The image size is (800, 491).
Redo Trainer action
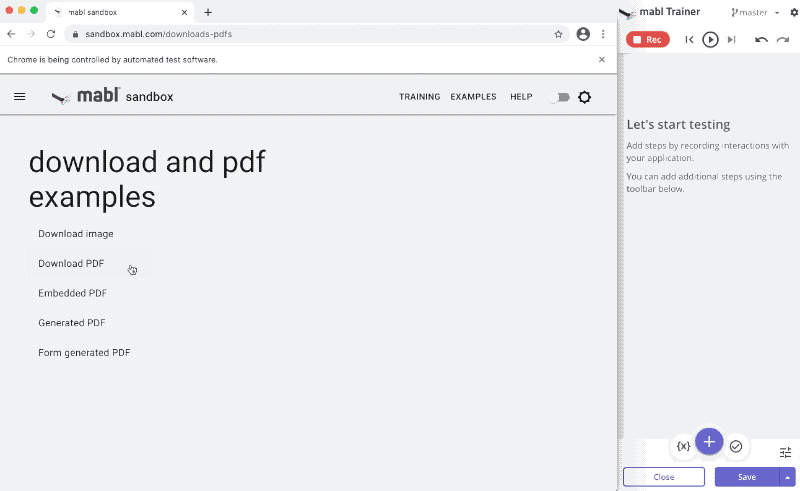[783, 39]
